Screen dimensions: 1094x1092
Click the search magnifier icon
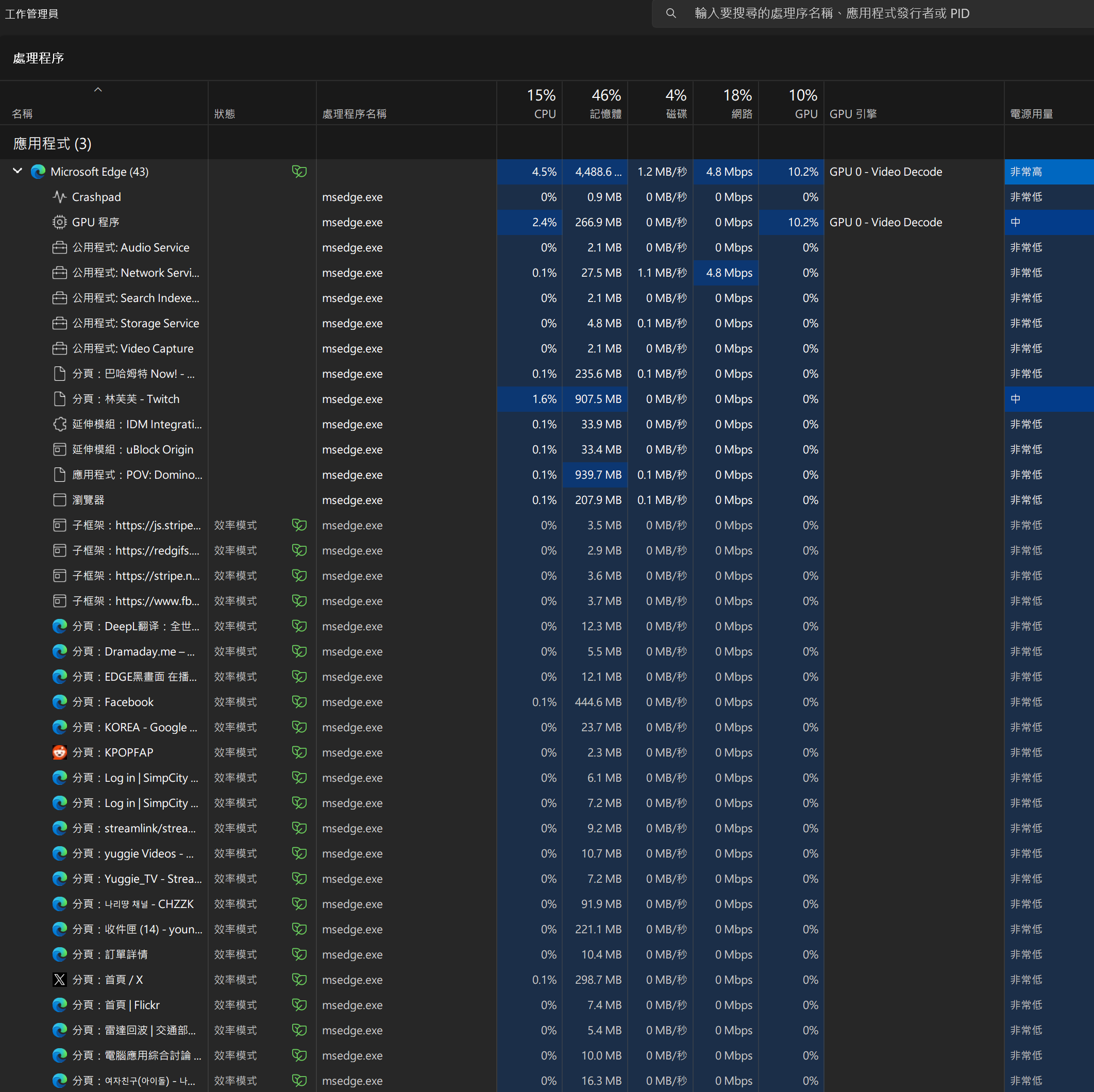tap(671, 13)
